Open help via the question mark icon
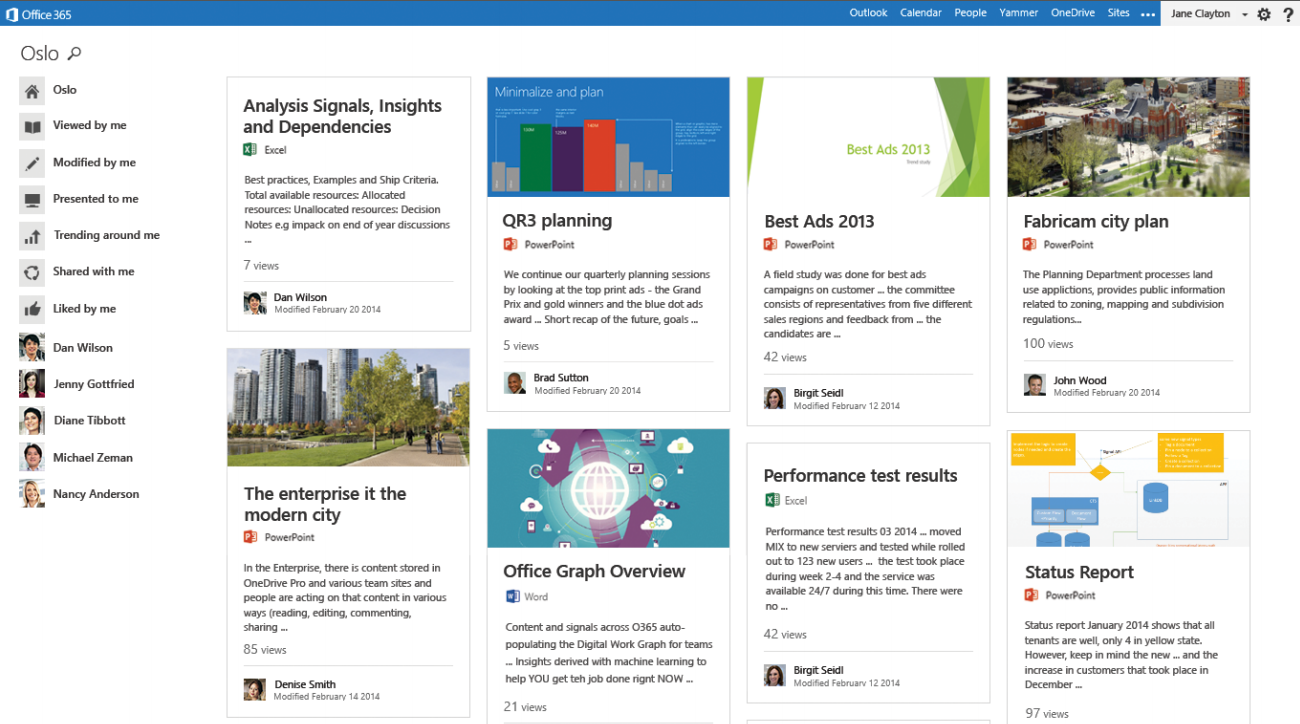1300x724 pixels. click(1288, 14)
